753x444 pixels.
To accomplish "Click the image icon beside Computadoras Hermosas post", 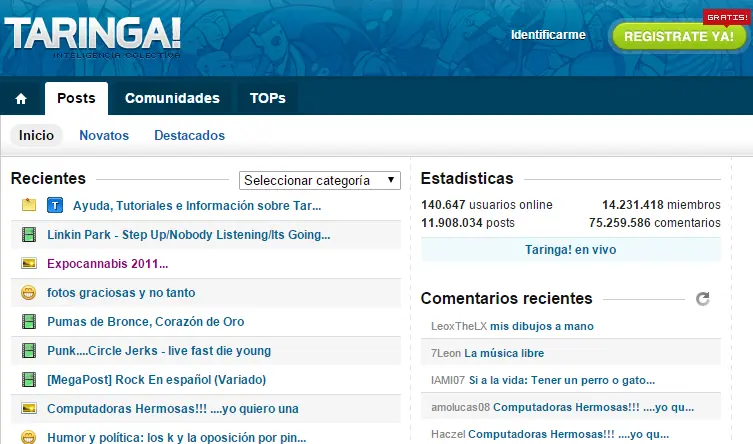I will 29,408.
